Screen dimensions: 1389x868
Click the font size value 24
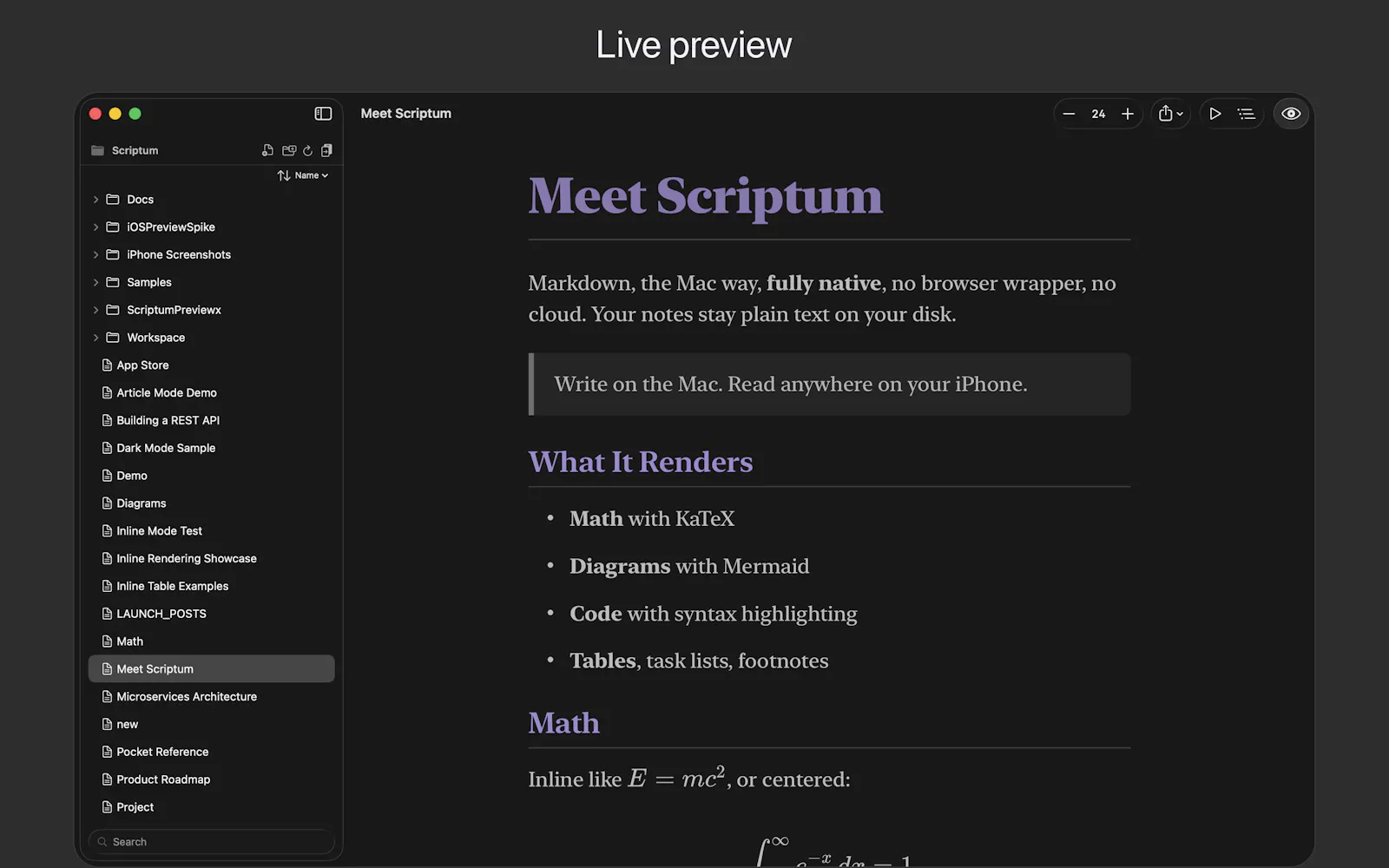1098,114
